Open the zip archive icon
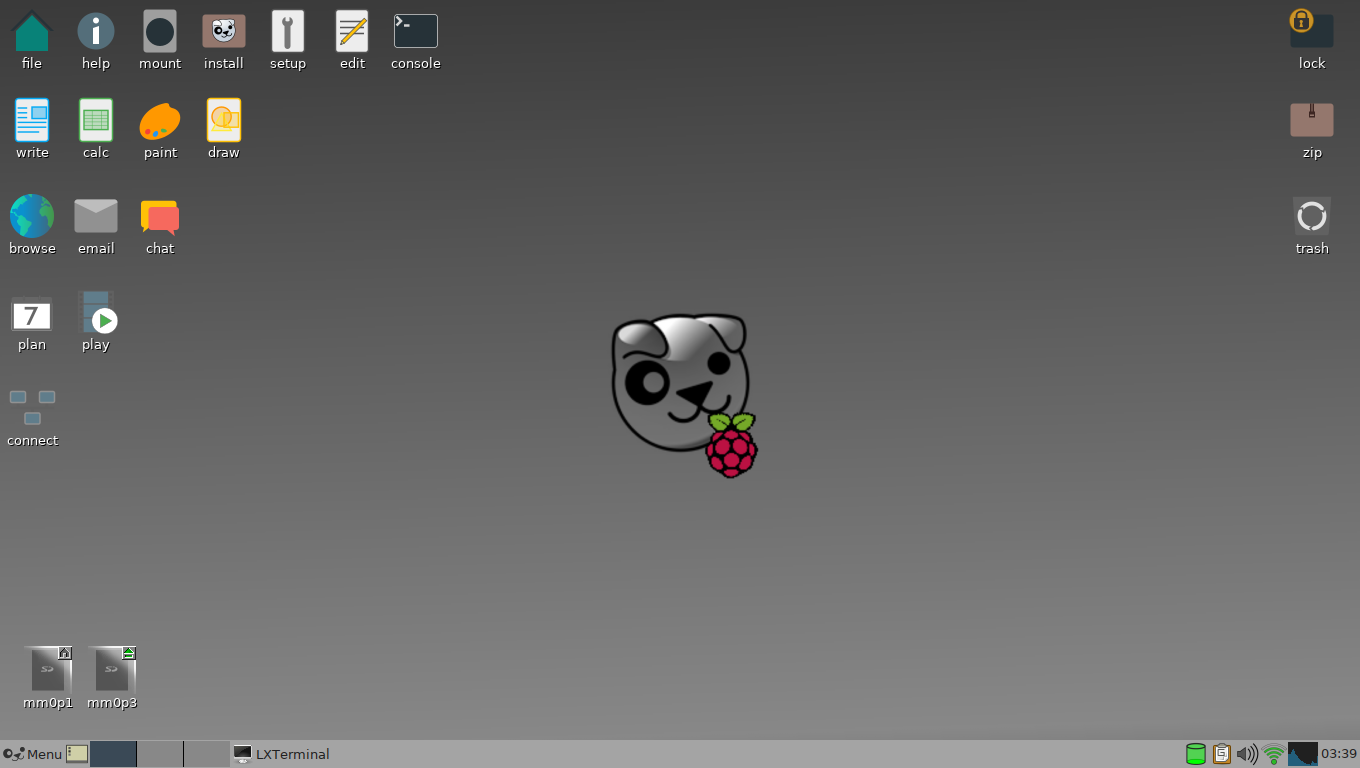This screenshot has width=1360, height=768. tap(1312, 120)
